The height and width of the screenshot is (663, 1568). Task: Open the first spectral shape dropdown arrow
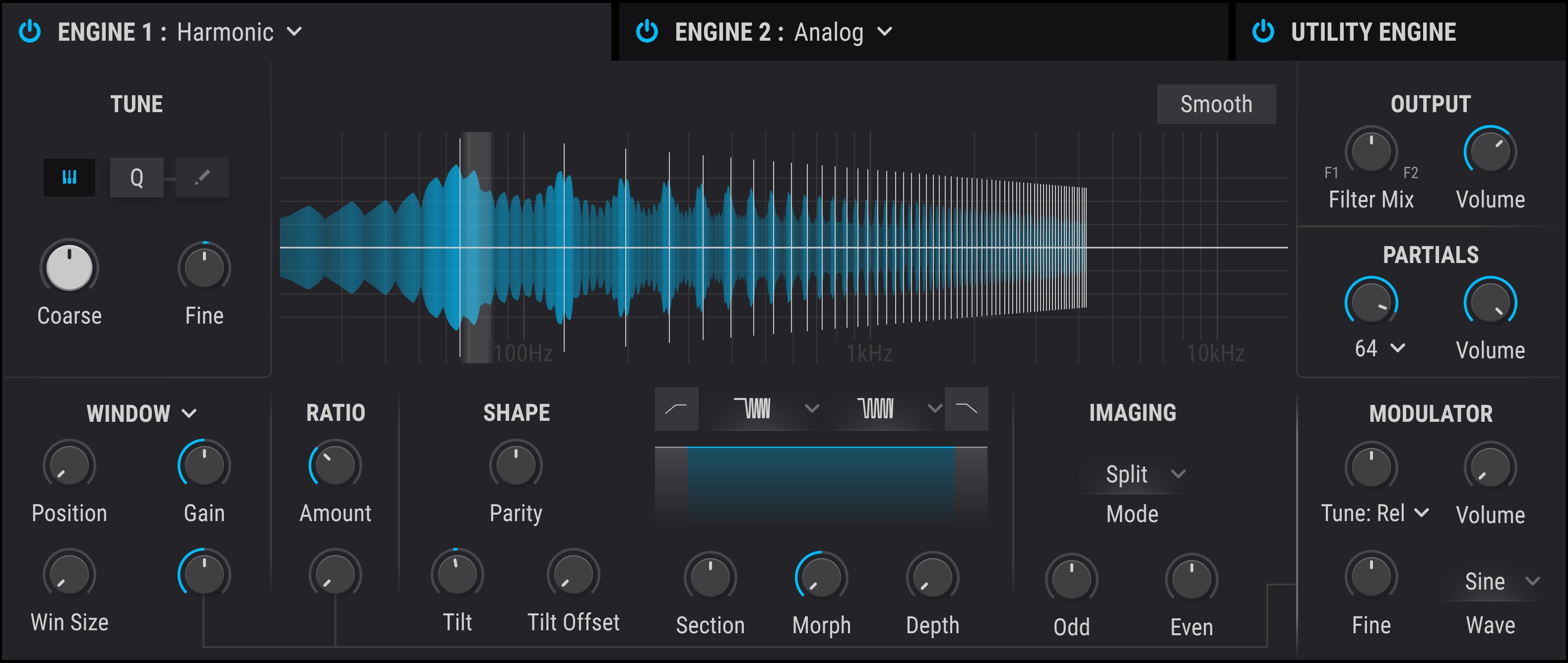811,408
